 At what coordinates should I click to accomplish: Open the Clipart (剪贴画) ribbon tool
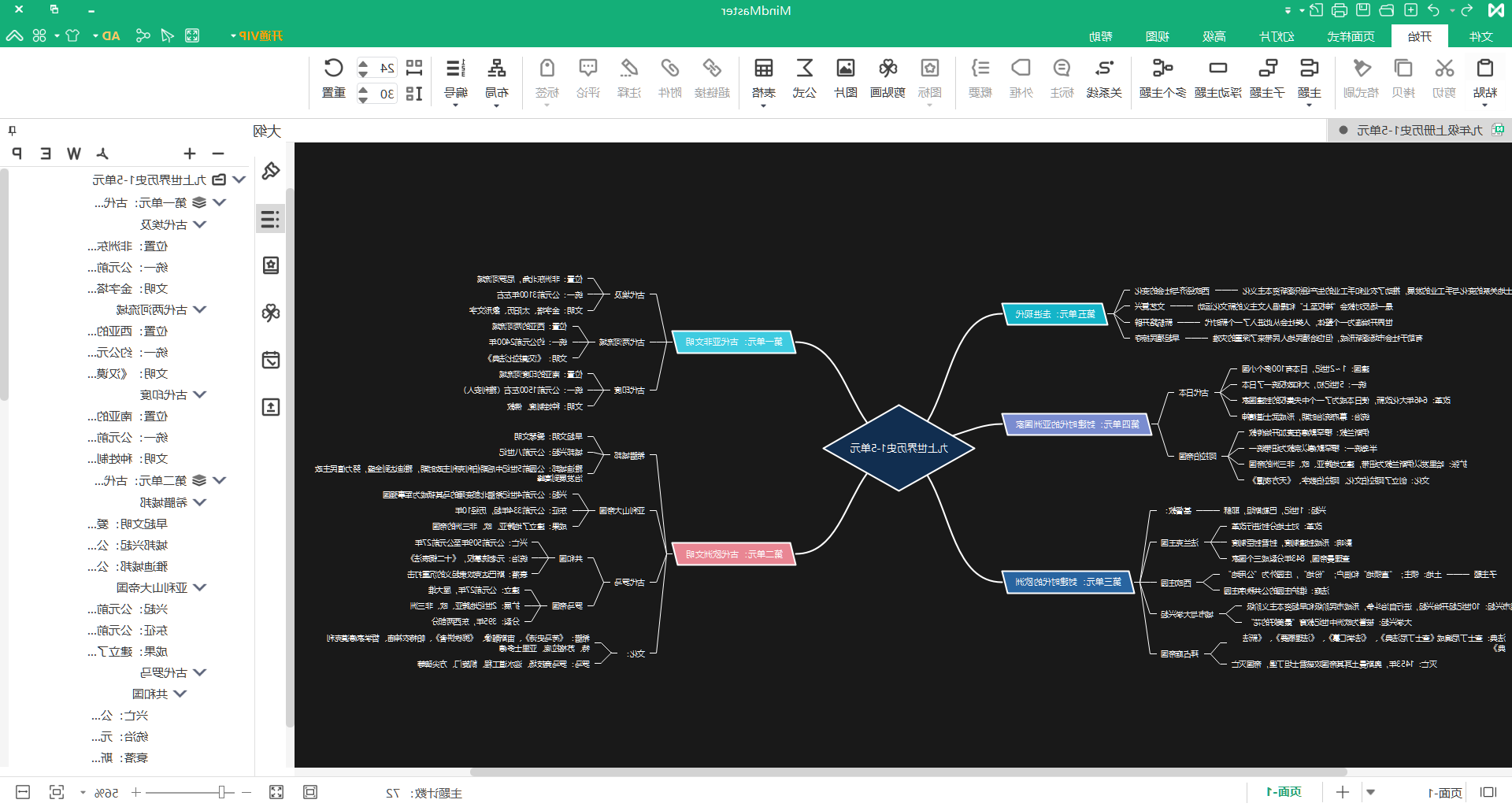tap(888, 78)
